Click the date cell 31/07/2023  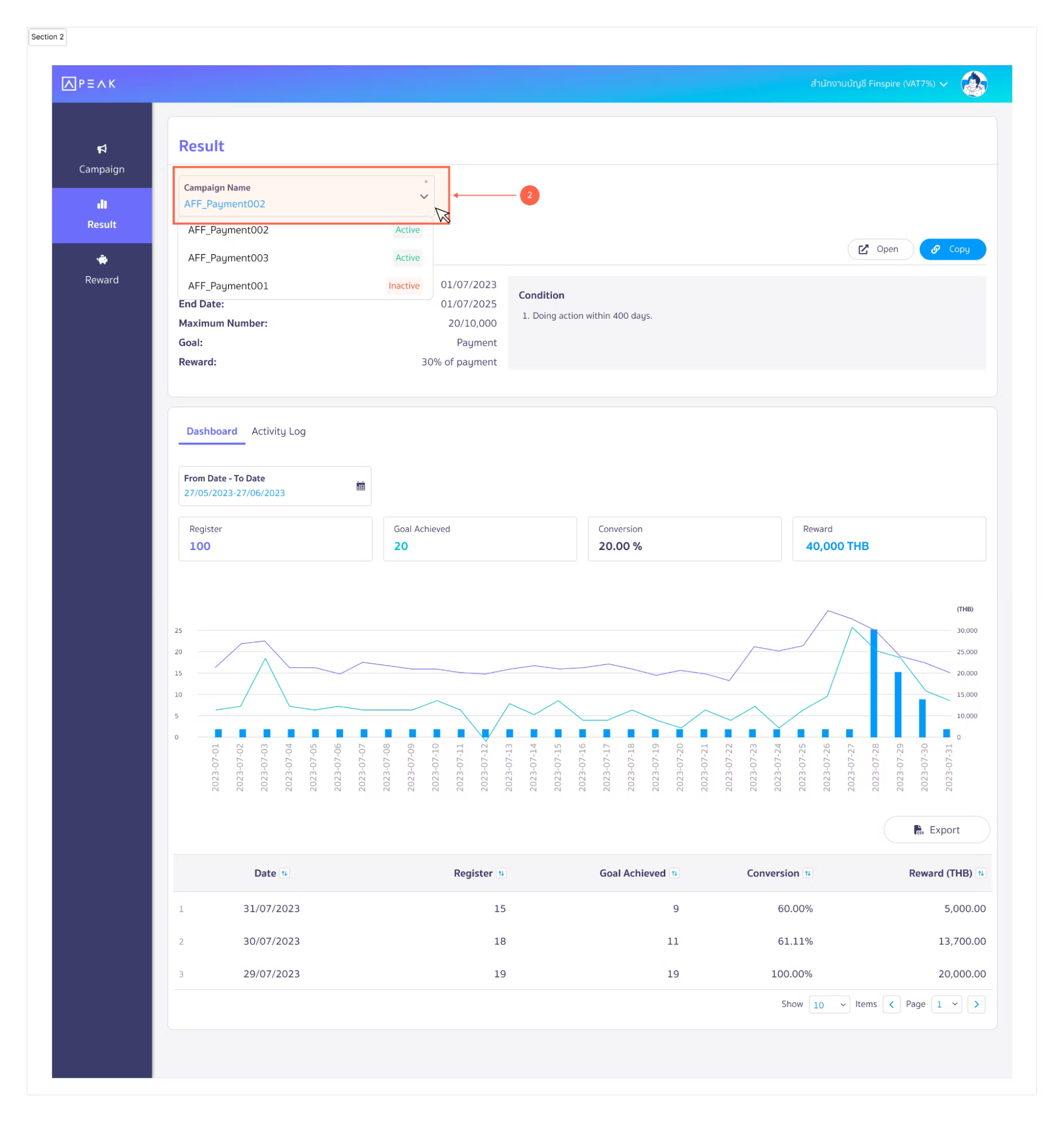[x=272, y=909]
